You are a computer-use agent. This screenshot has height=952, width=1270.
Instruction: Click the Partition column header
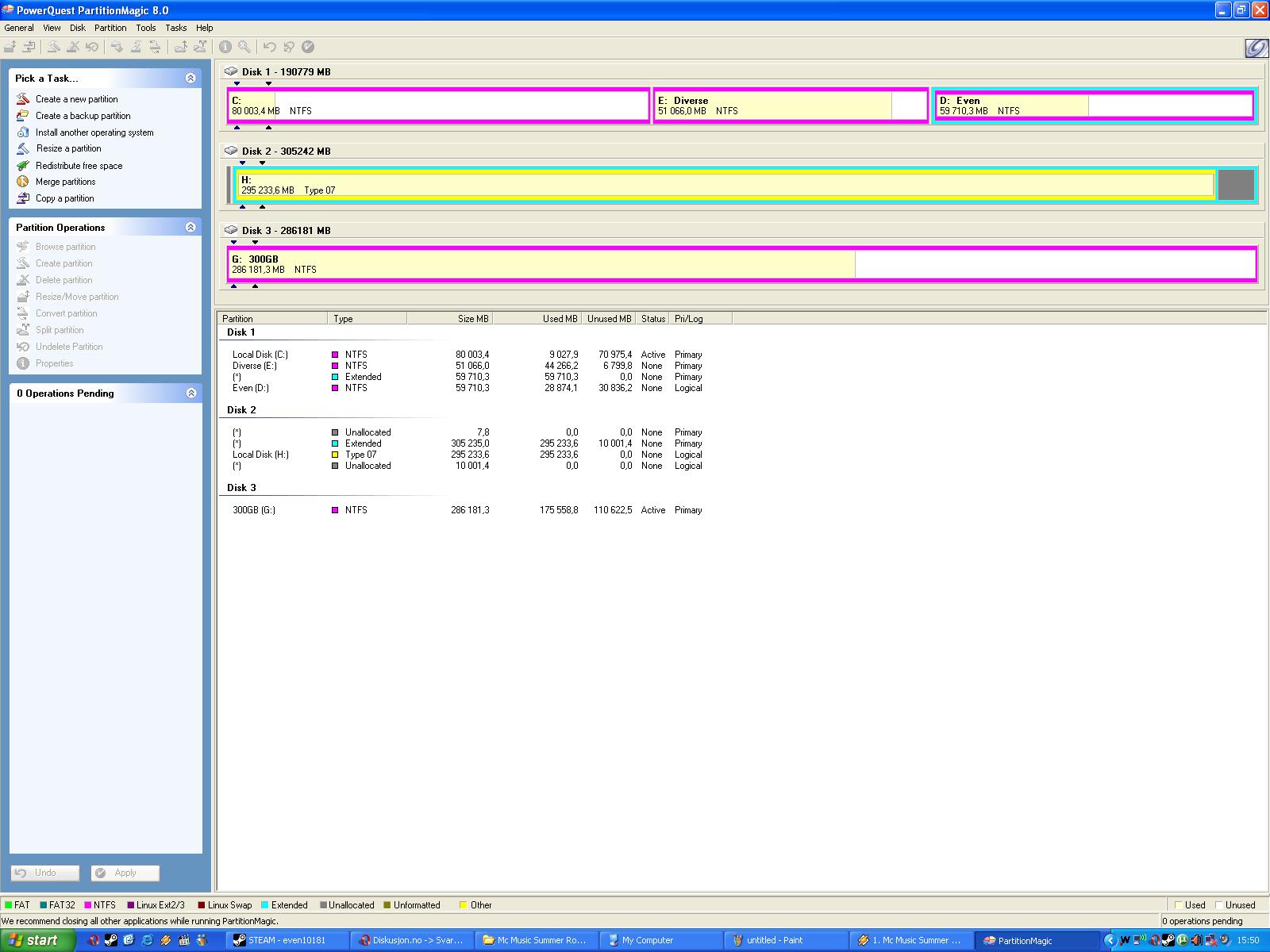pyautogui.click(x=272, y=319)
